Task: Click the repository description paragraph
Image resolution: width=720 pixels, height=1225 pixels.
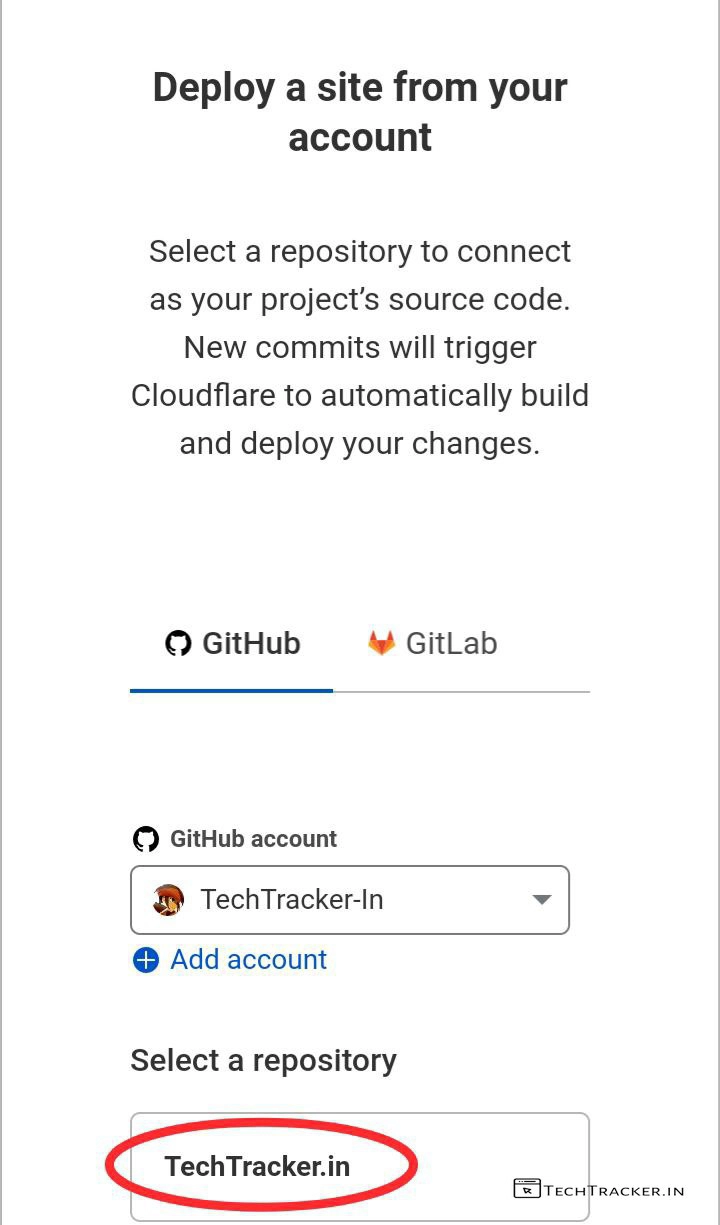Action: pos(360,347)
